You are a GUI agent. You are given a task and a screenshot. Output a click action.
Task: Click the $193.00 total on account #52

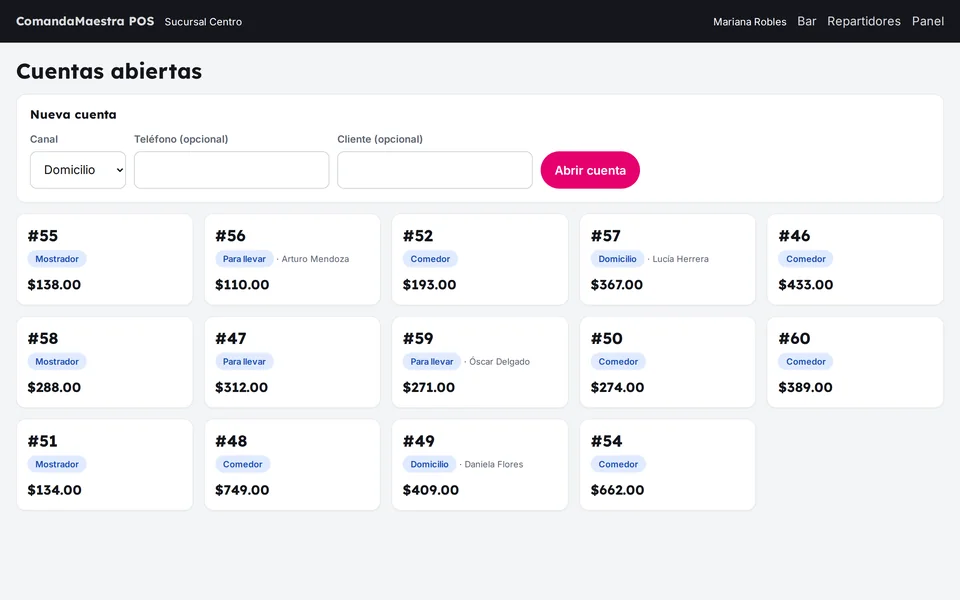click(429, 285)
